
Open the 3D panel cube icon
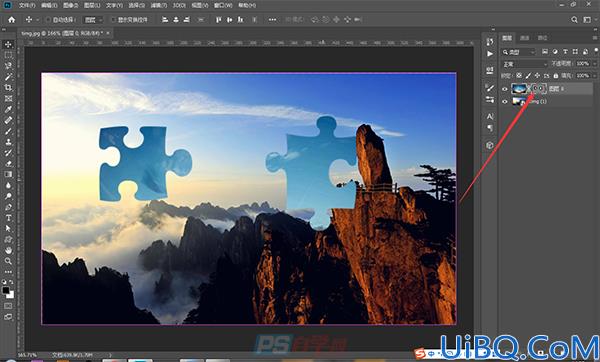(490, 145)
